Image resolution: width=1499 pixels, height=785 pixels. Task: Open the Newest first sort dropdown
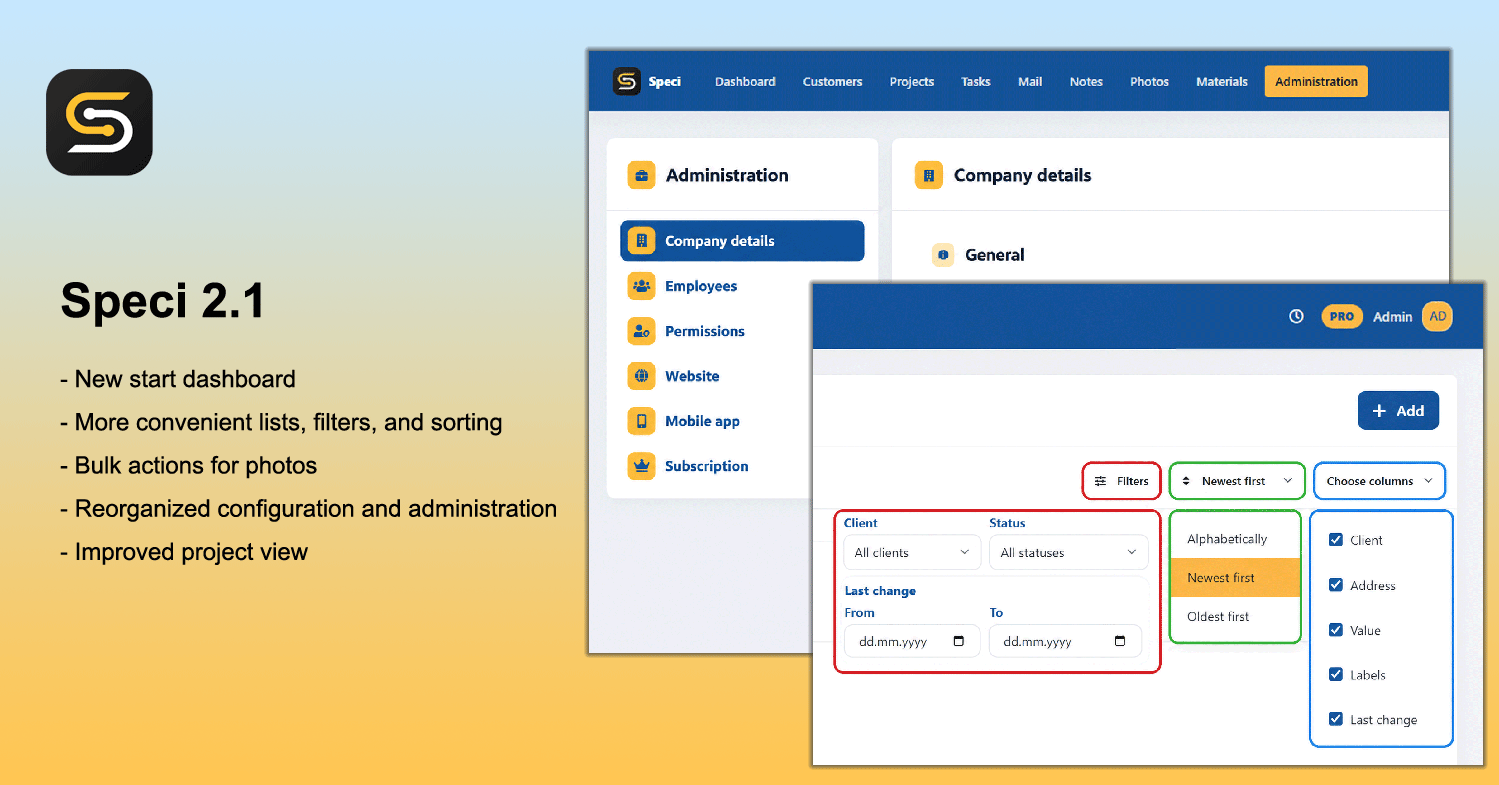1237,481
